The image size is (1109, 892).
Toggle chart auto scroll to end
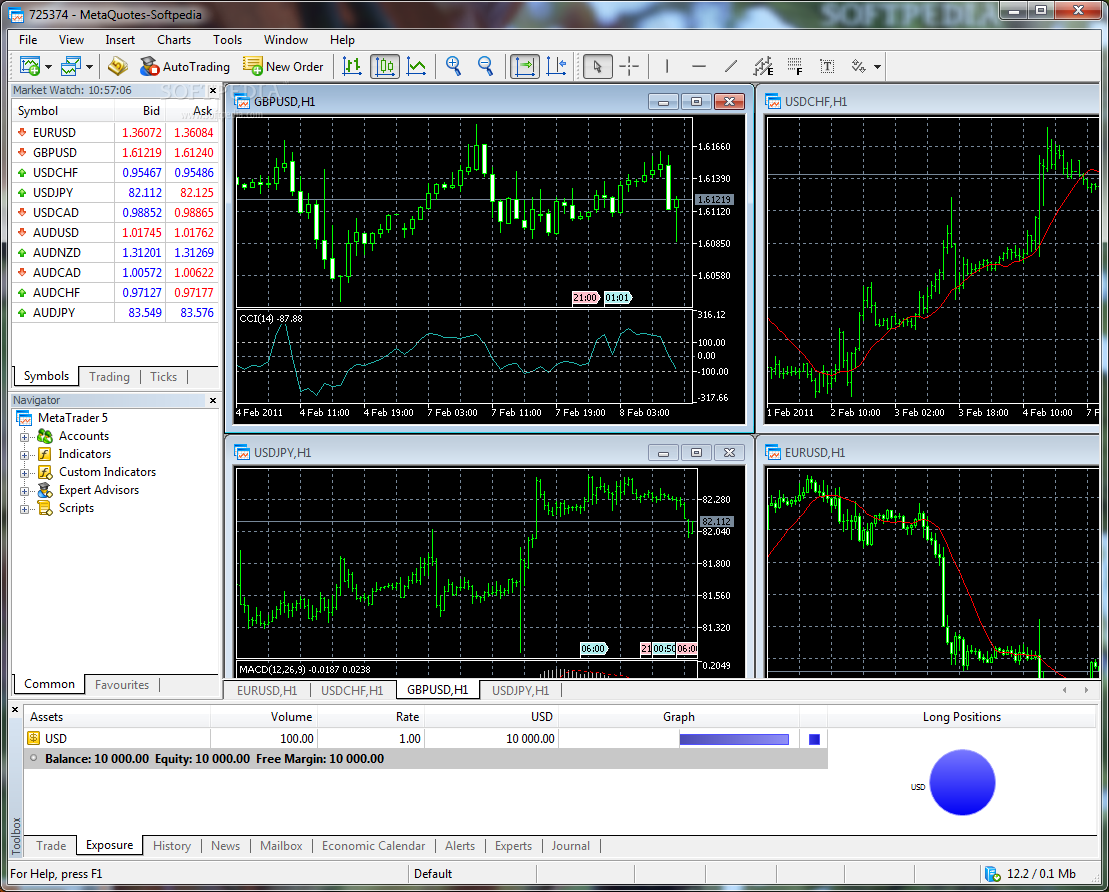click(x=525, y=66)
